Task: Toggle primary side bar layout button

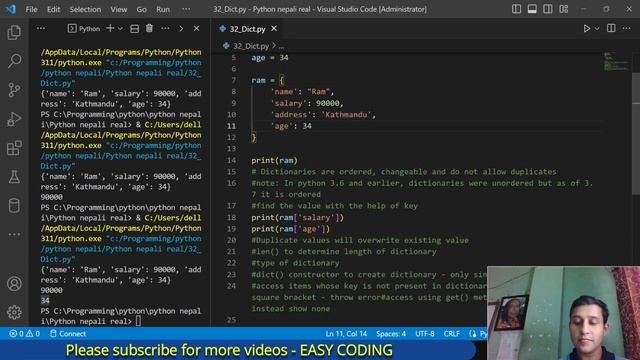Action: (x=516, y=9)
